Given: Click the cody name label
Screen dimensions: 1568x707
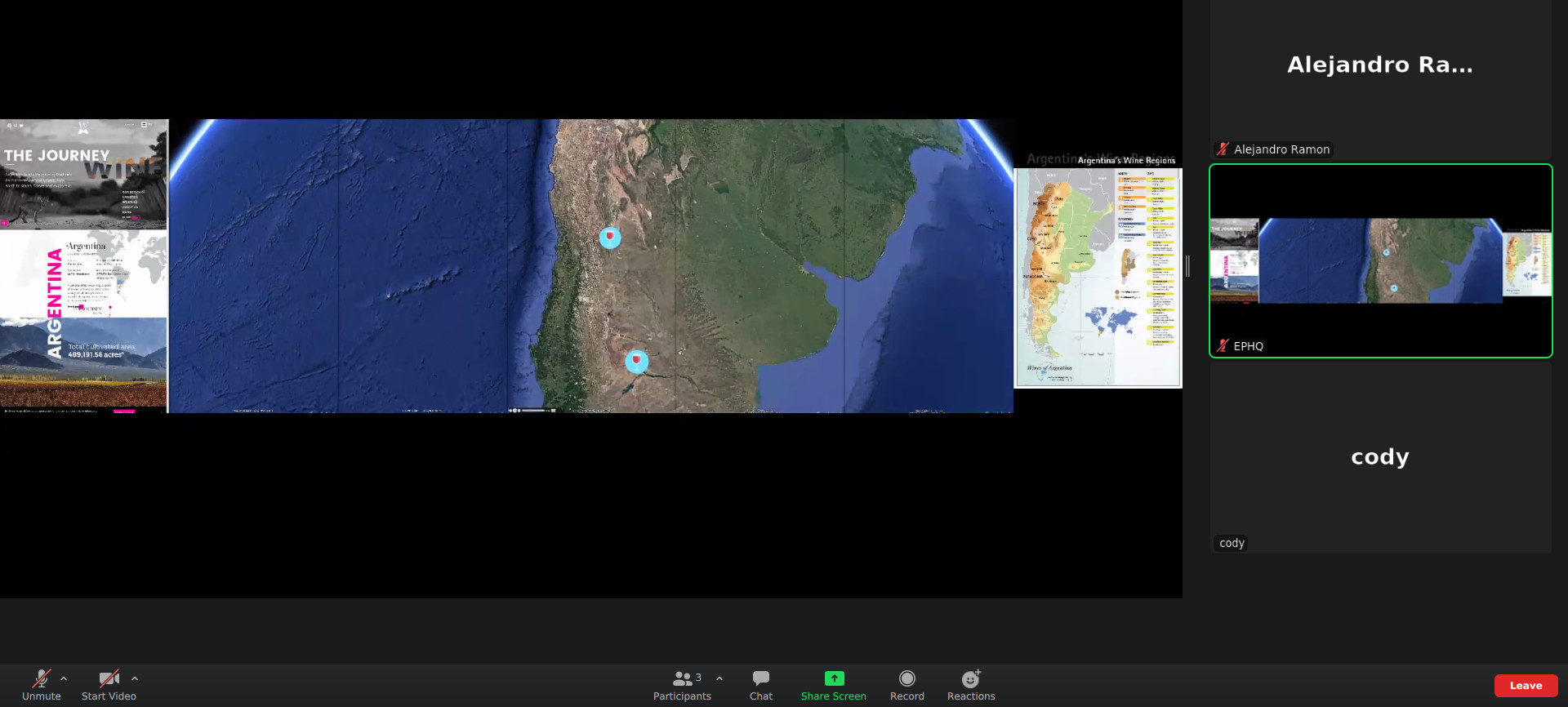Looking at the screenshot, I should pos(1232,543).
